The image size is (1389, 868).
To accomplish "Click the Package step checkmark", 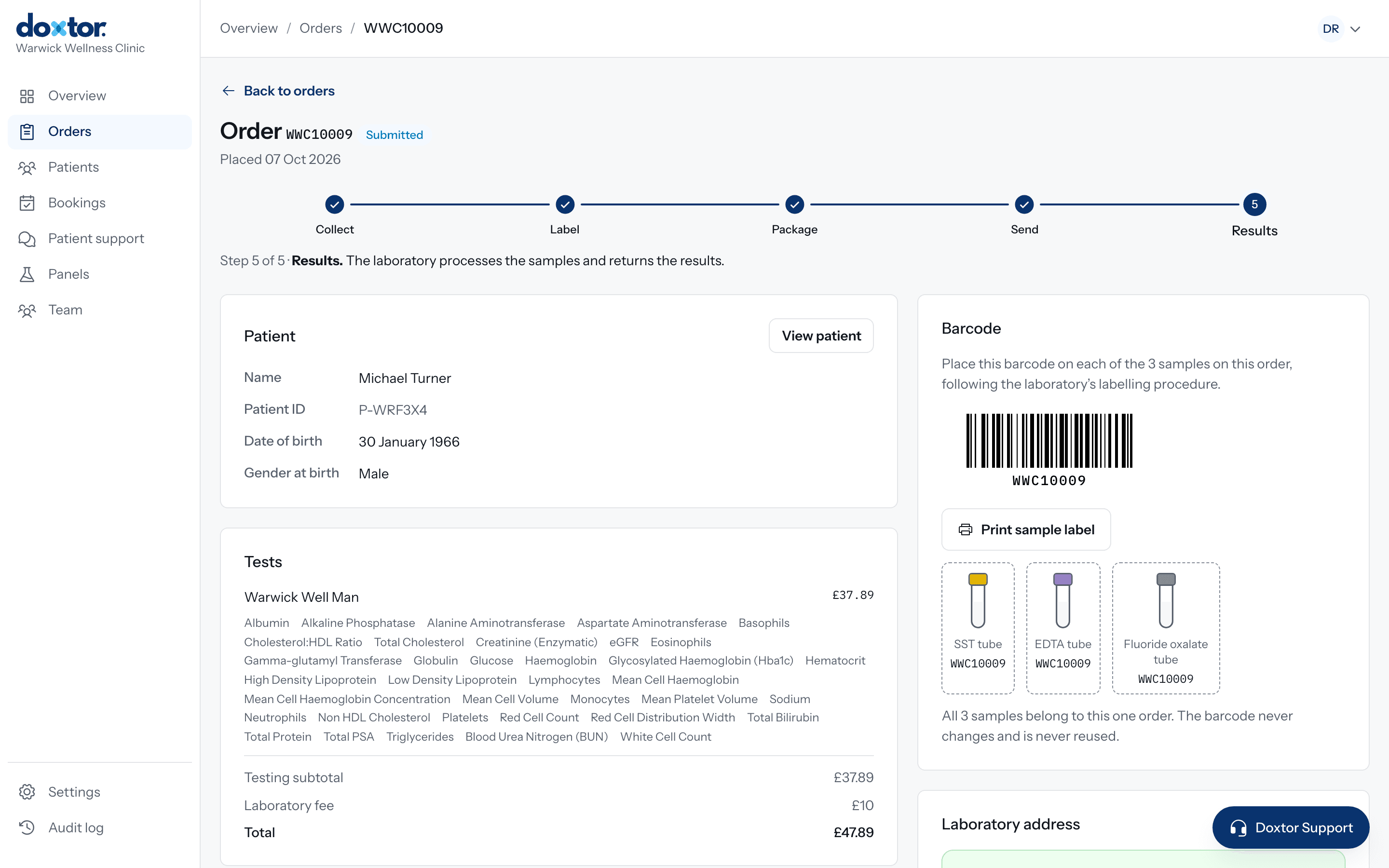I will pos(794,204).
